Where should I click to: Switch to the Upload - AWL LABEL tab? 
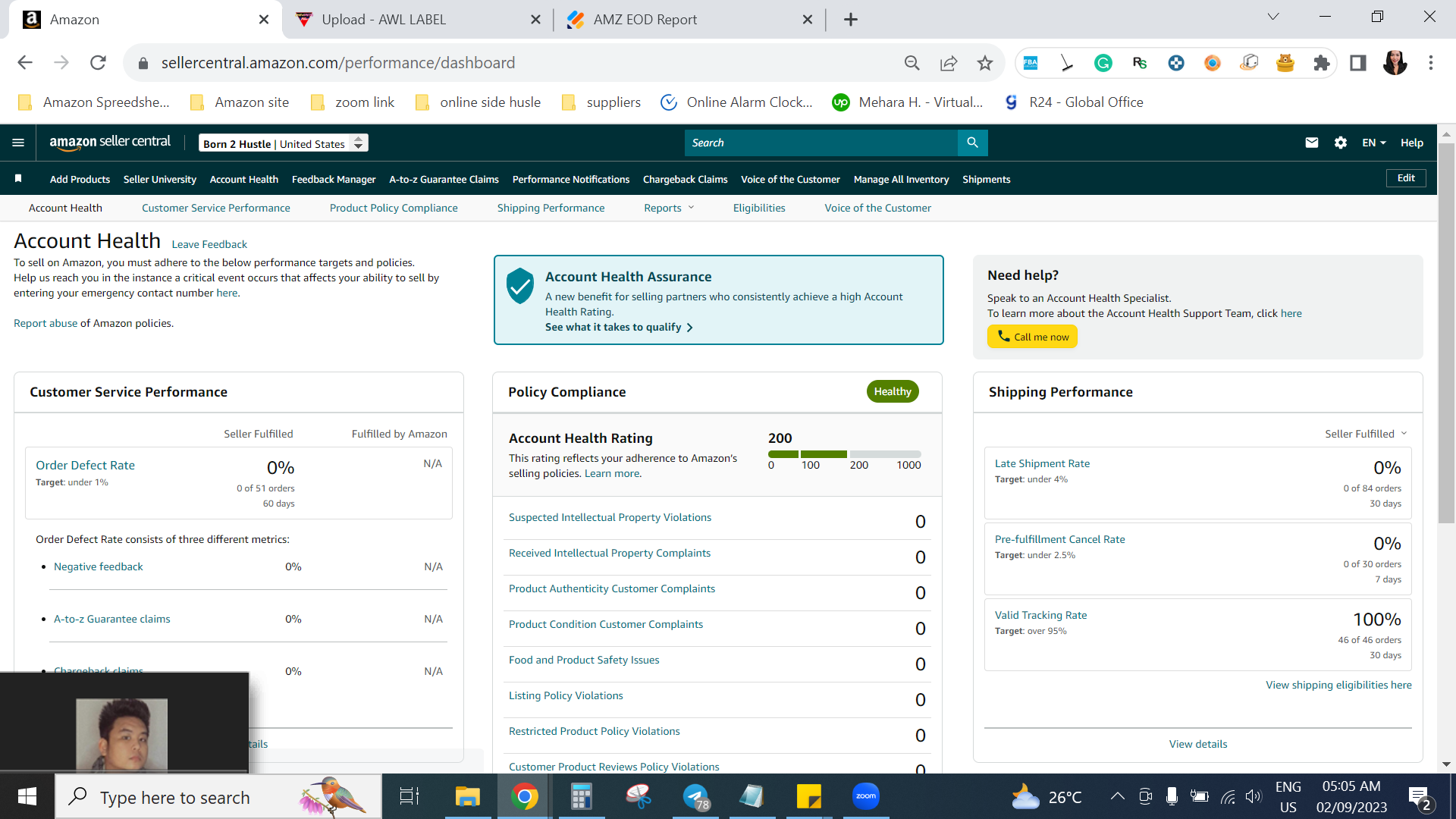tap(417, 20)
